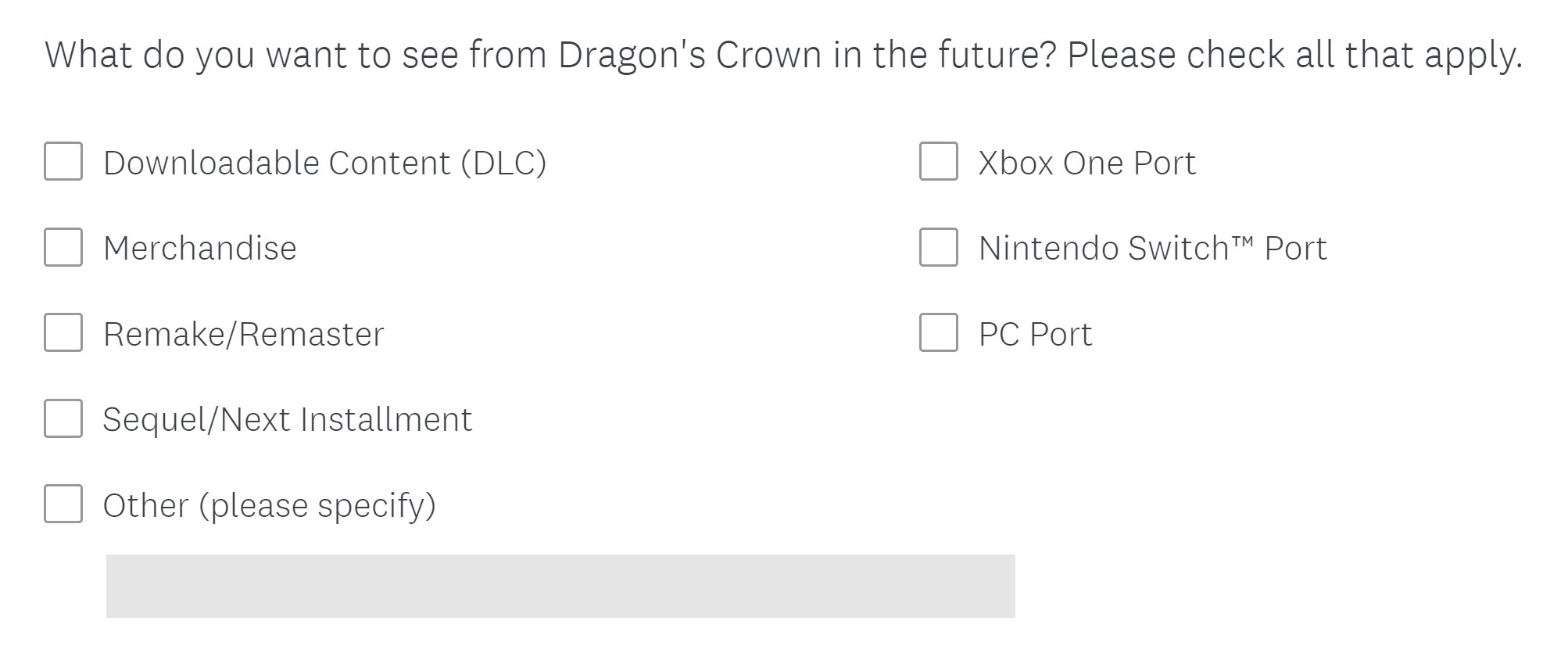This screenshot has height=671, width=1568.
Task: Click the "Xbox One Port" label text
Action: (x=1087, y=163)
